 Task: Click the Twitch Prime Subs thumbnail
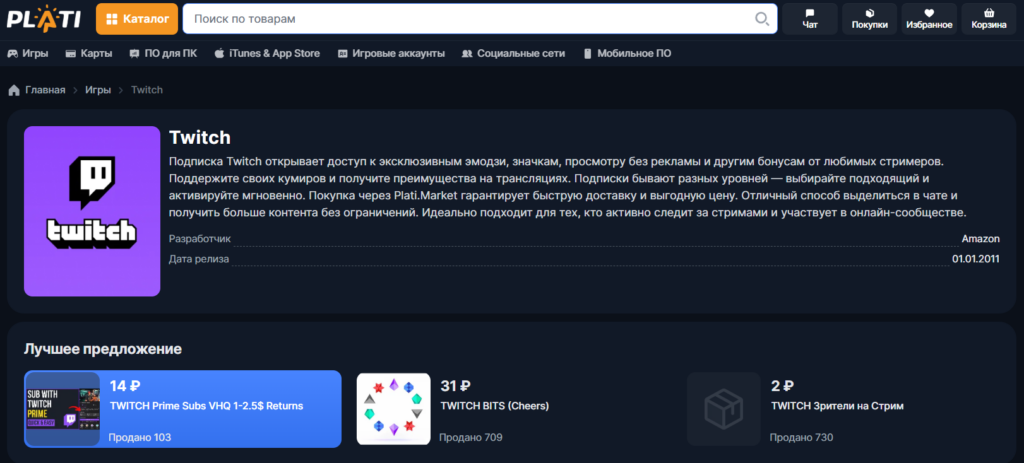pos(63,409)
